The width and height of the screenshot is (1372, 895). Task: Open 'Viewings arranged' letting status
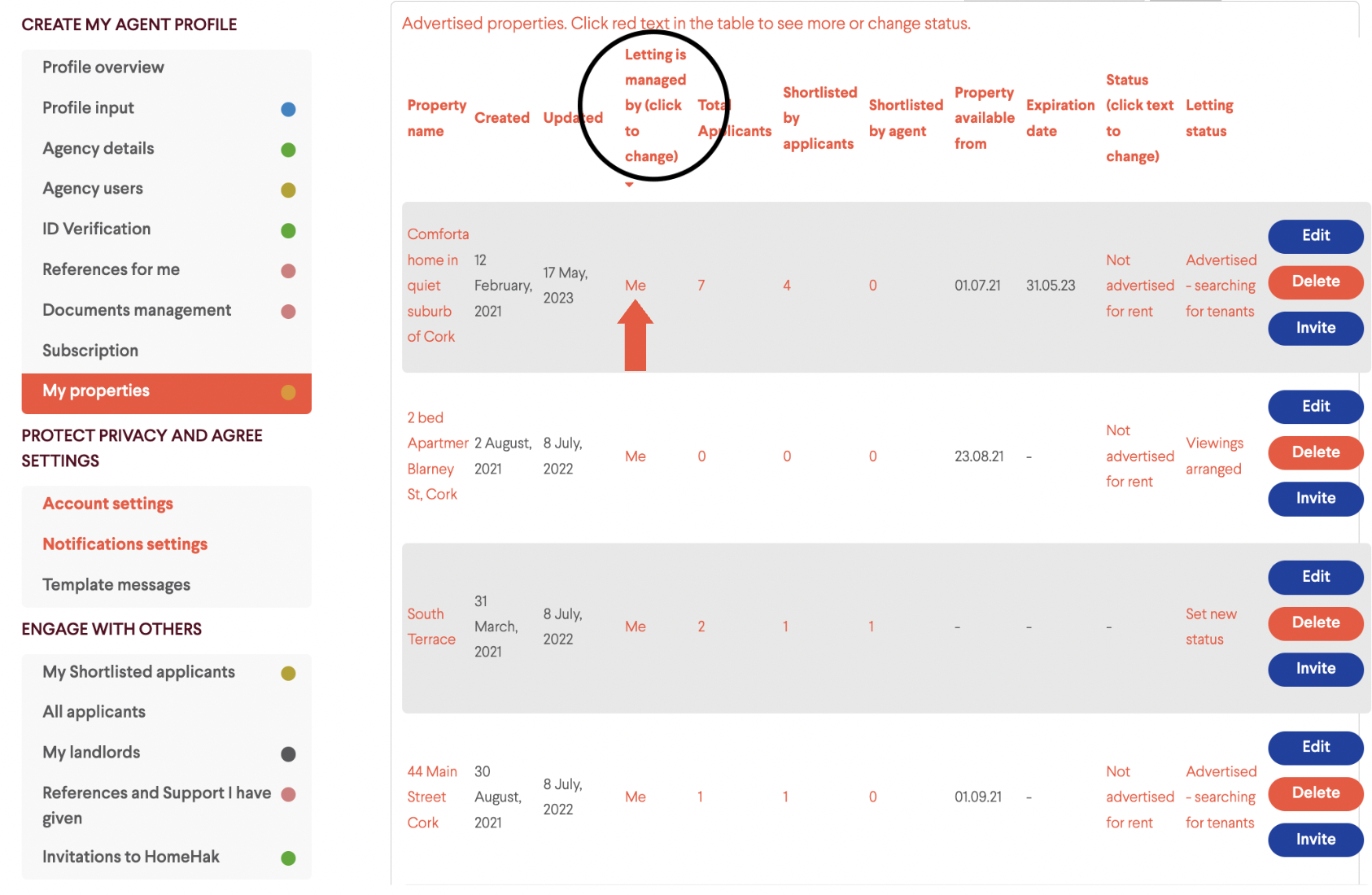pyautogui.click(x=1214, y=456)
